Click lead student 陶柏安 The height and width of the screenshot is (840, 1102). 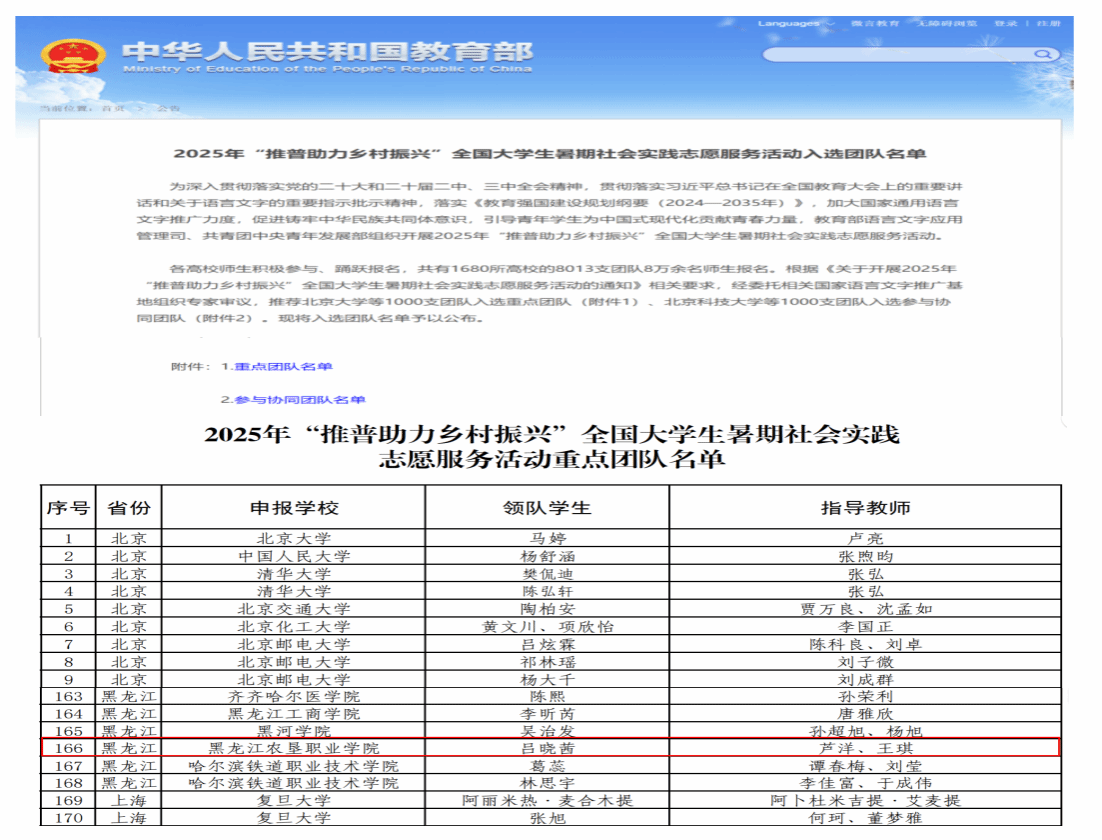[x=547, y=609]
